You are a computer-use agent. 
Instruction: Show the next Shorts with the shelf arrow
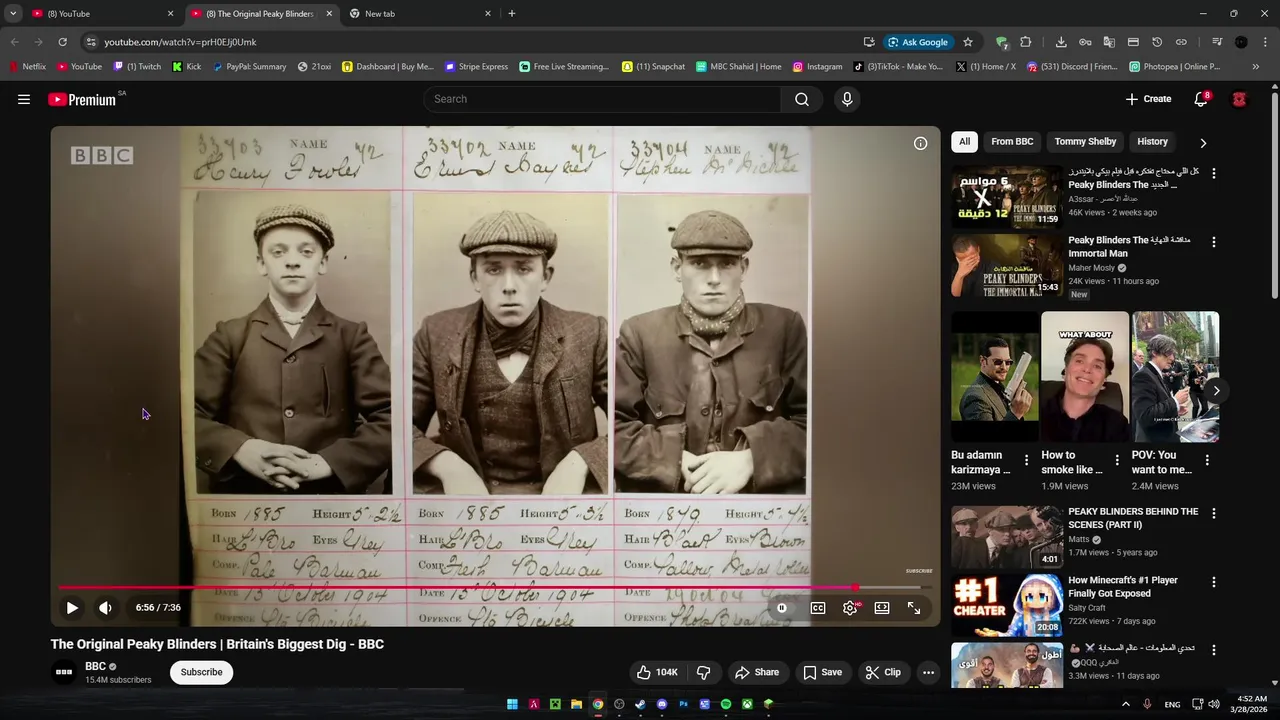(1216, 390)
